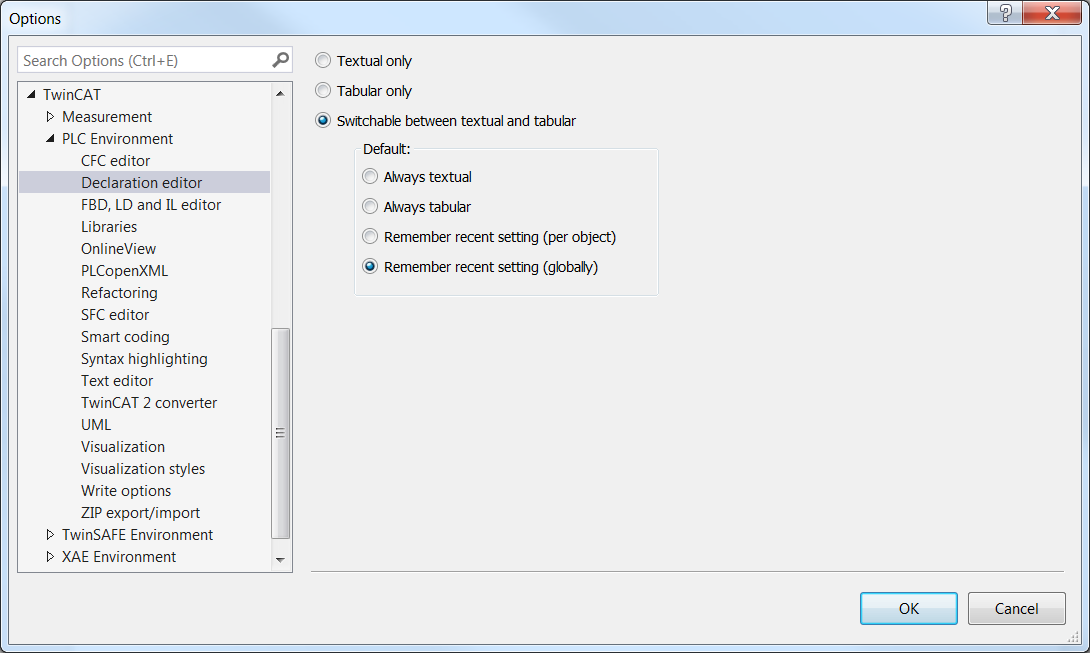This screenshot has height=653, width=1090.
Task: Select Switchable between textual and tabular
Action: [323, 120]
